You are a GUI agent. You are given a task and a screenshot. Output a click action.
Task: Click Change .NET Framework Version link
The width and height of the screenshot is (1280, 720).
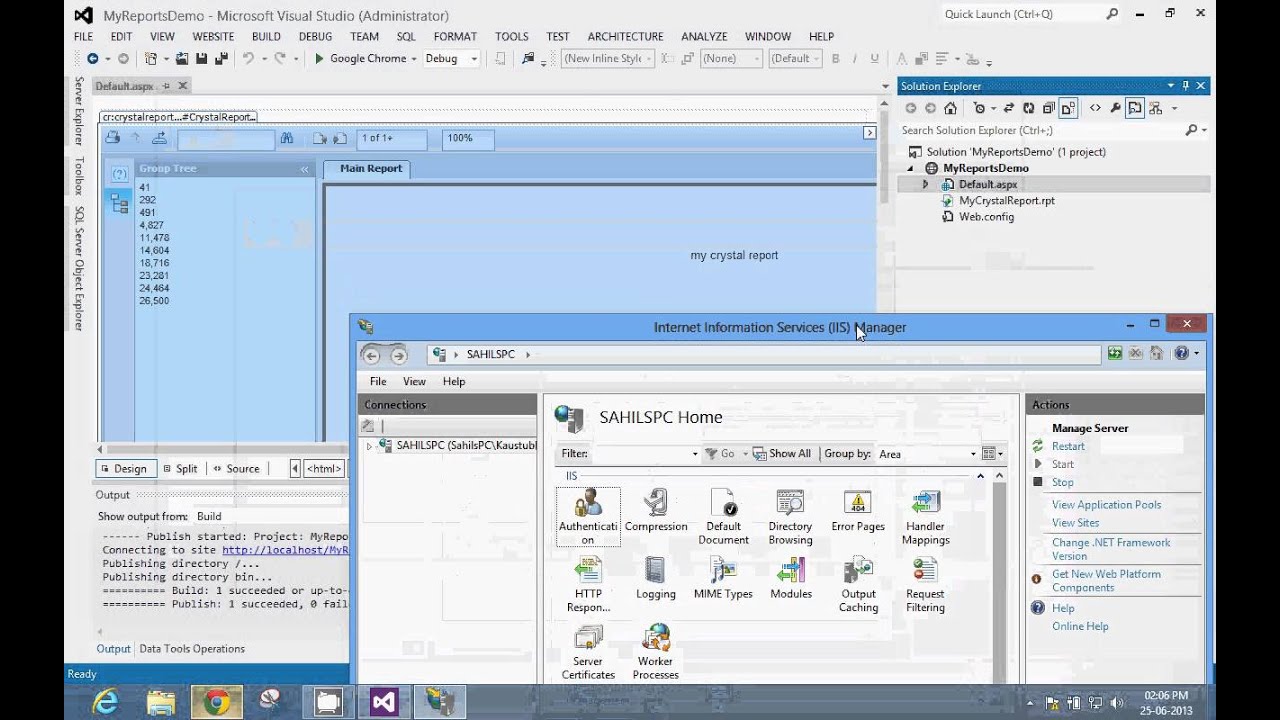pyautogui.click(x=1111, y=549)
